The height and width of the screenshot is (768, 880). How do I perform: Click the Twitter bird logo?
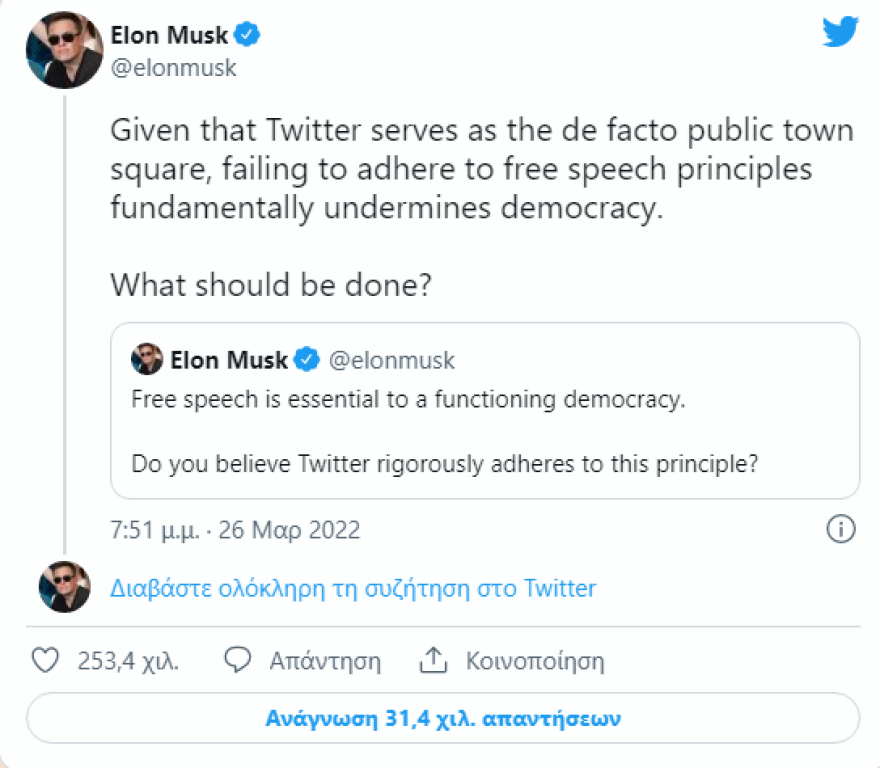(840, 31)
